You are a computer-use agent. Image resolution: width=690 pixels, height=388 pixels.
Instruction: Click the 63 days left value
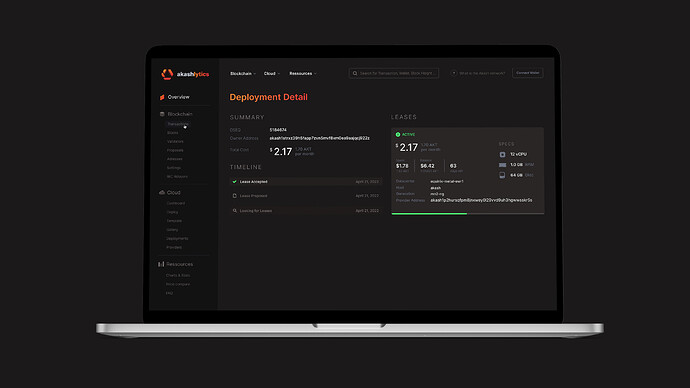(453, 166)
